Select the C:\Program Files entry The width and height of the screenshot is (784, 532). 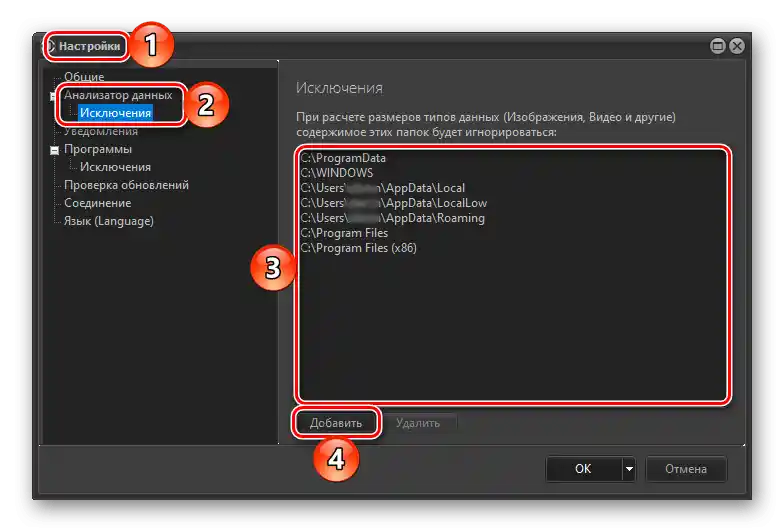[x=344, y=233]
